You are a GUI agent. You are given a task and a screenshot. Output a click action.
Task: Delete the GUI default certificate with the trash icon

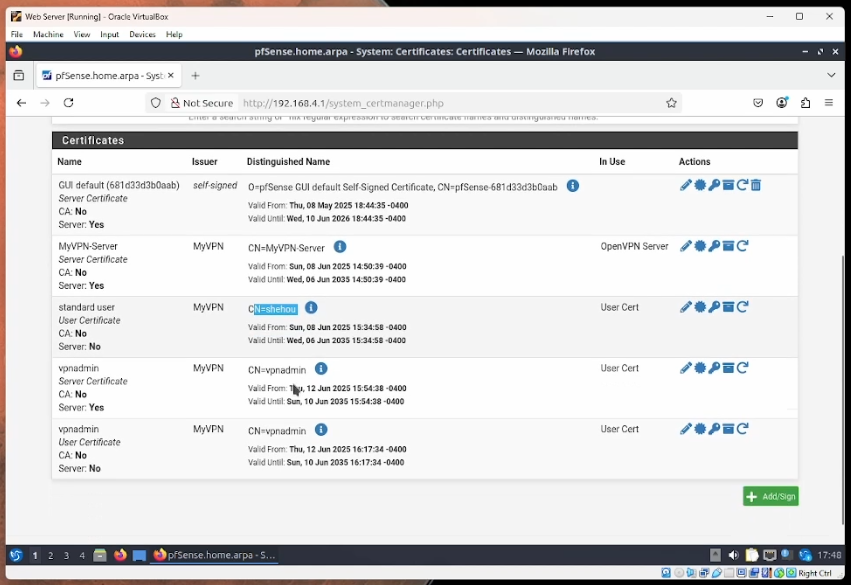click(756, 185)
